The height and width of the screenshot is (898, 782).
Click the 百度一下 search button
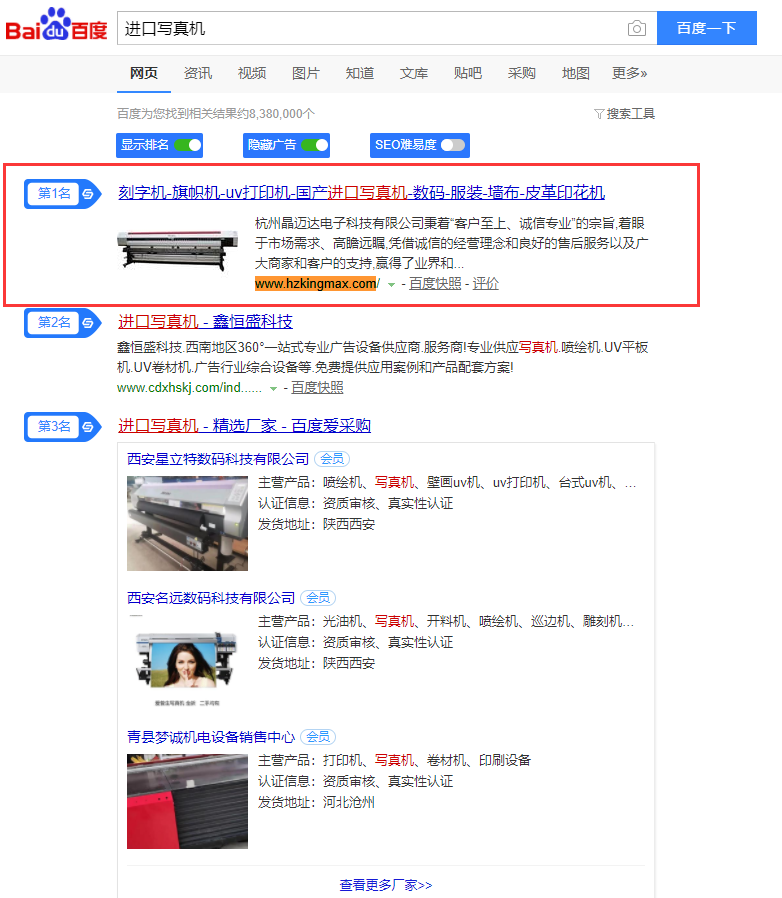706,28
